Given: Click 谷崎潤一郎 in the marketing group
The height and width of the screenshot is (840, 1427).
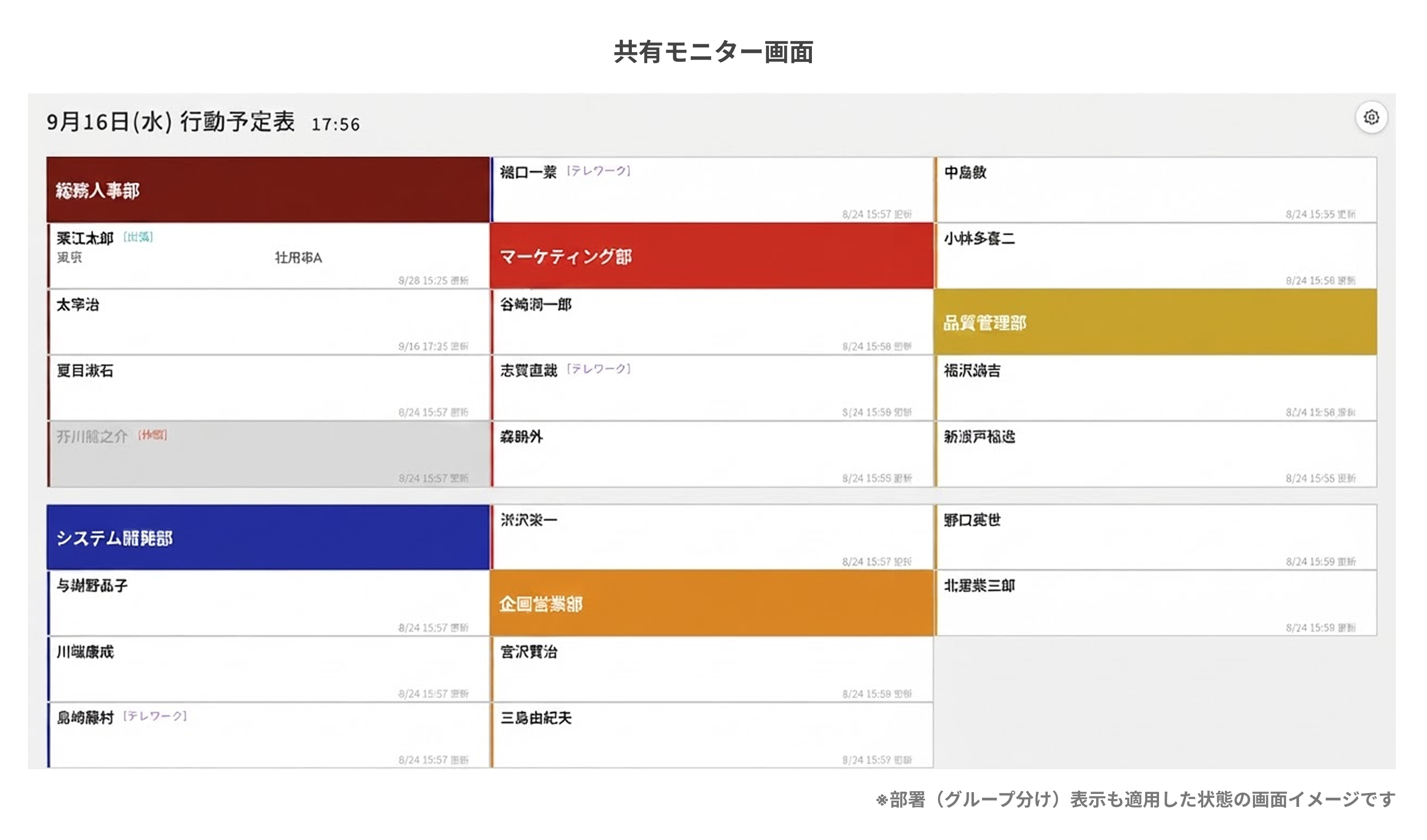Looking at the screenshot, I should click(712, 322).
